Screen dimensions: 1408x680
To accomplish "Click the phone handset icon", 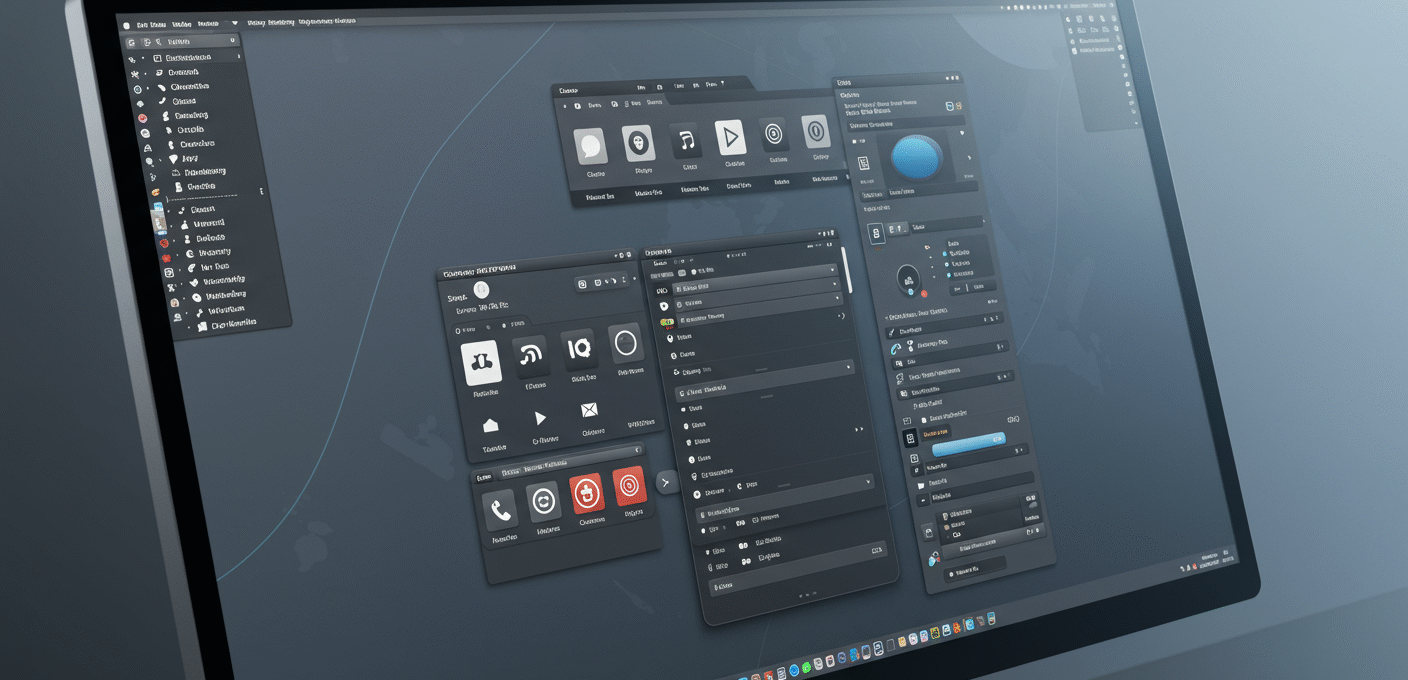I will (x=501, y=512).
